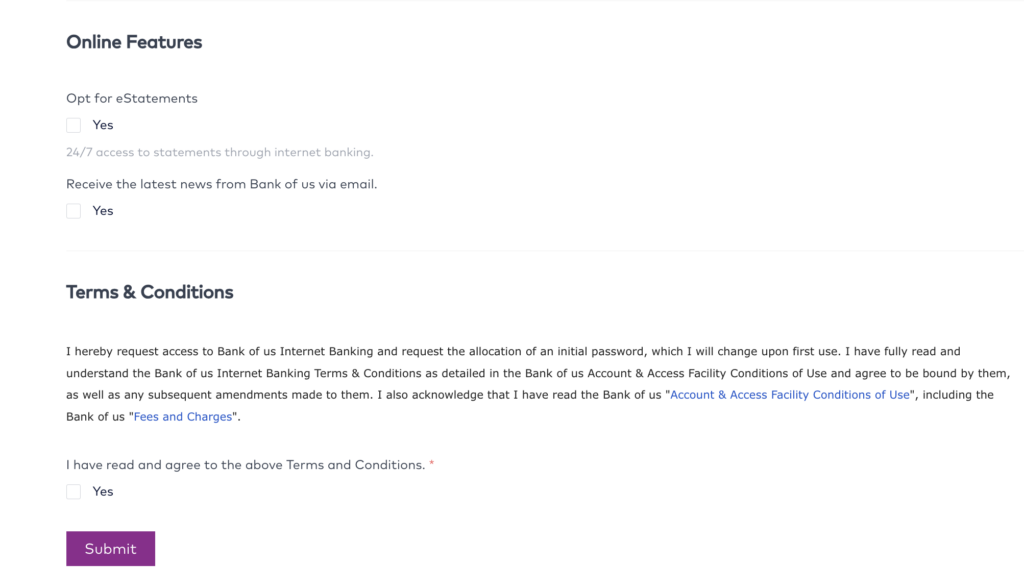Click the 'Opt for eStatements' field label
This screenshot has width=1024, height=588.
point(132,98)
